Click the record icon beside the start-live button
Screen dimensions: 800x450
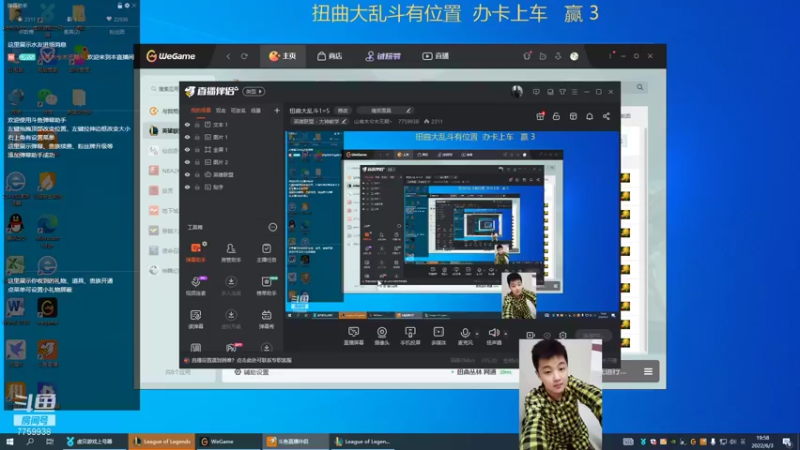(x=531, y=335)
